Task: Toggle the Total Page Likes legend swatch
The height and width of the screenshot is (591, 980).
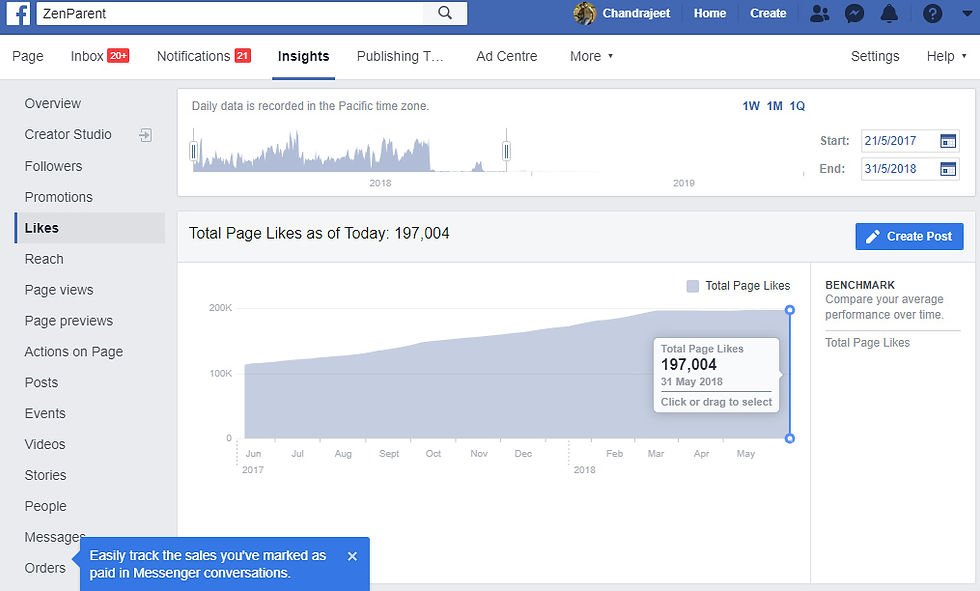Action: (692, 286)
